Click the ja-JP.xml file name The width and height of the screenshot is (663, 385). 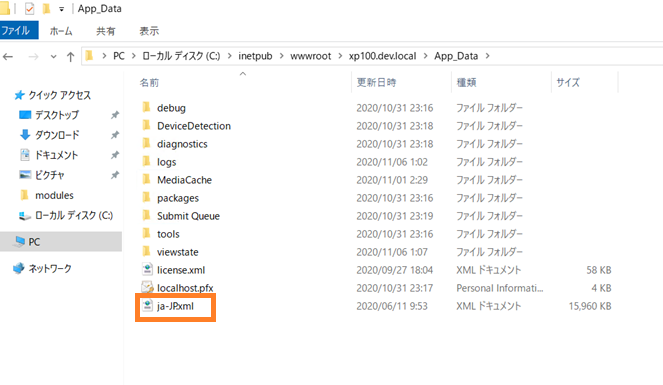(x=175, y=306)
